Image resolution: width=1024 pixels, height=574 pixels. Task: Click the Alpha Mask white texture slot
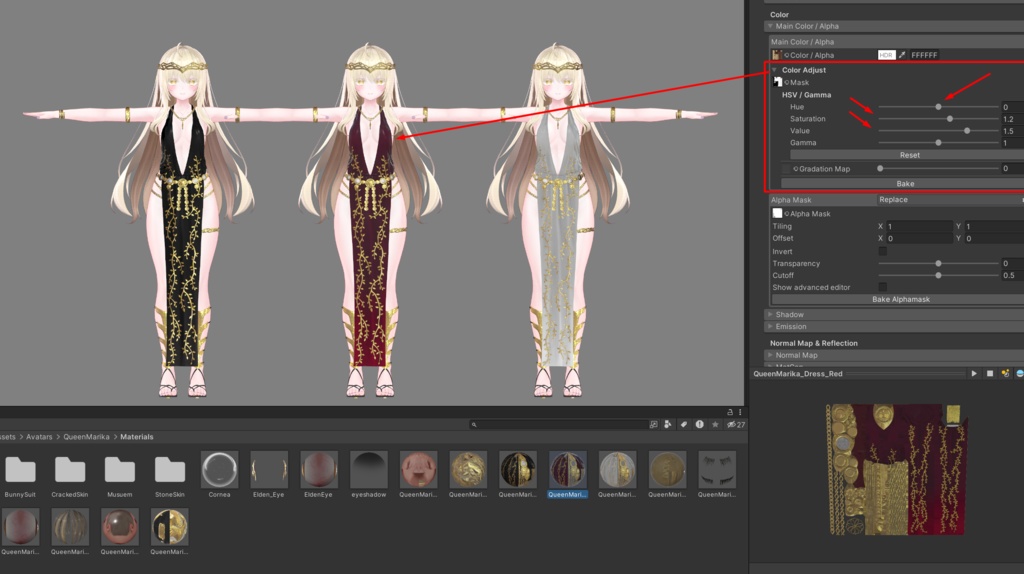point(777,214)
